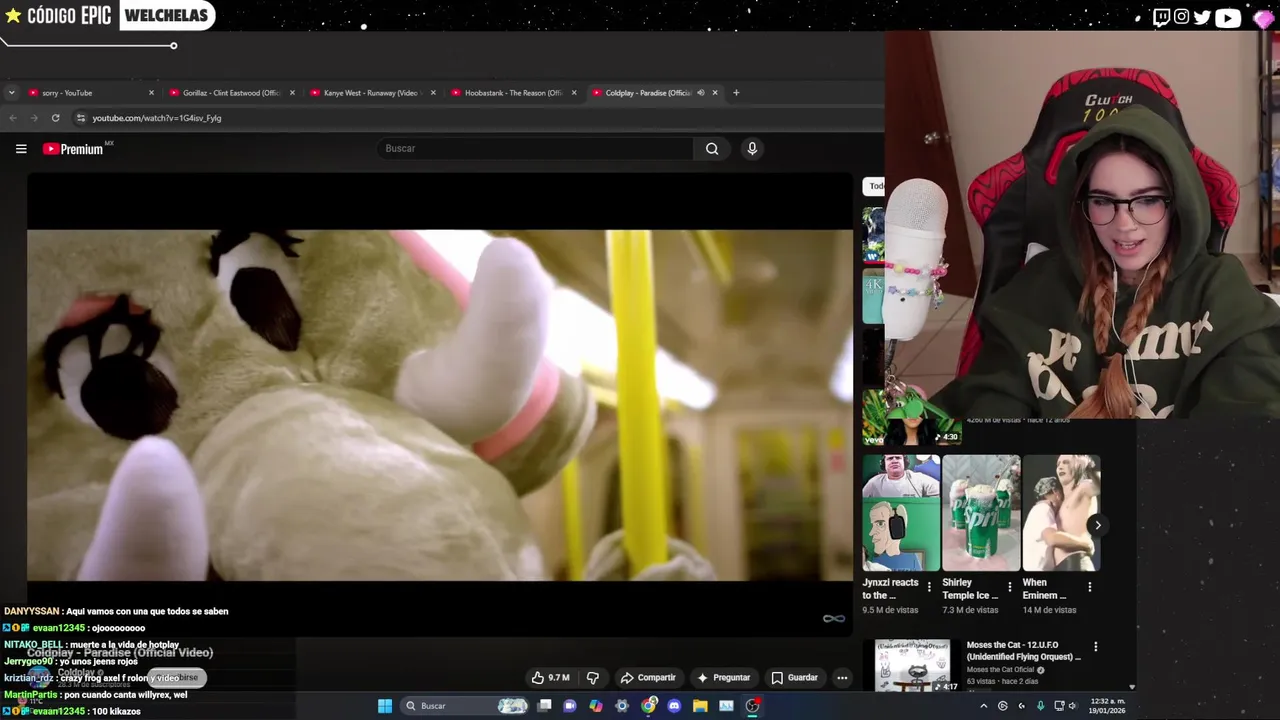The height and width of the screenshot is (720, 1280).
Task: Open the Windows Start menu
Action: click(385, 706)
